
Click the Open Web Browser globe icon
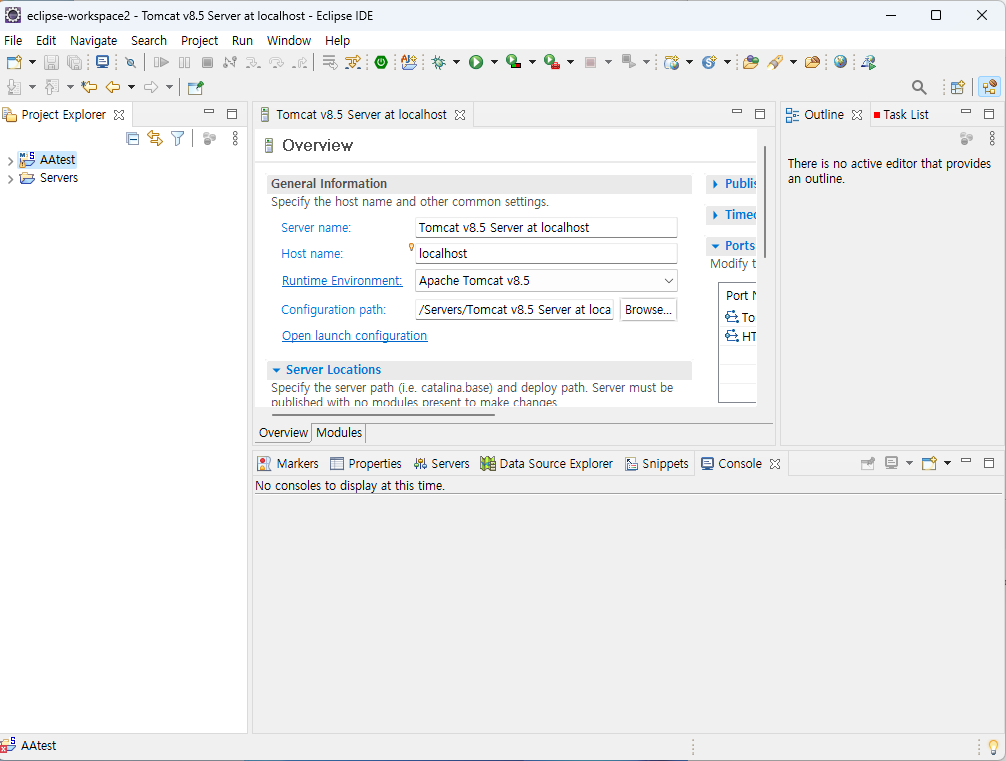pos(840,62)
